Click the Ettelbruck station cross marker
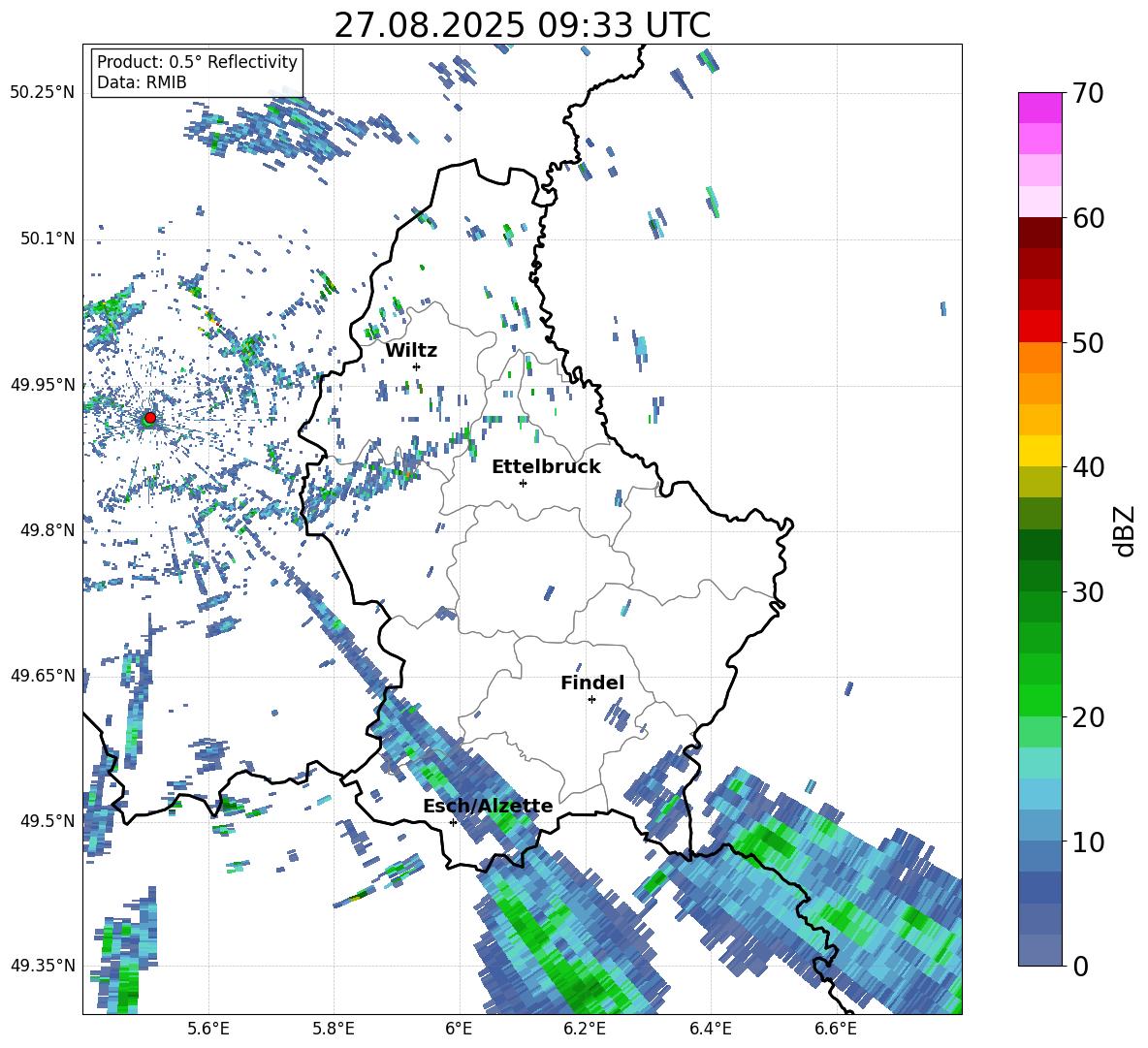The image size is (1148, 1048). point(523,483)
